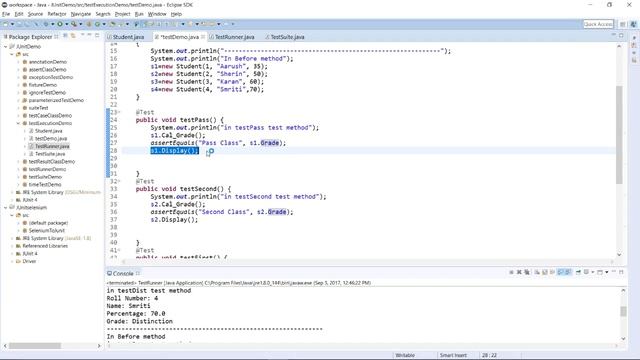Collapse the JUnitselenium project node
Viewport: 640px width, 360px height.
(x=6, y=207)
